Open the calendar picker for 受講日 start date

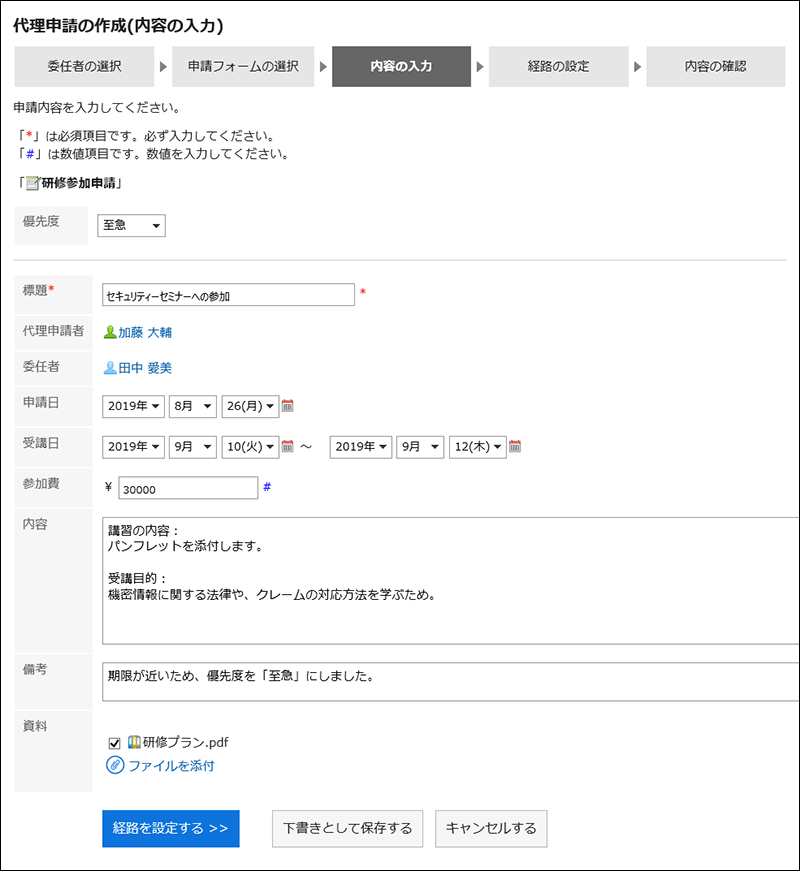coord(287,447)
